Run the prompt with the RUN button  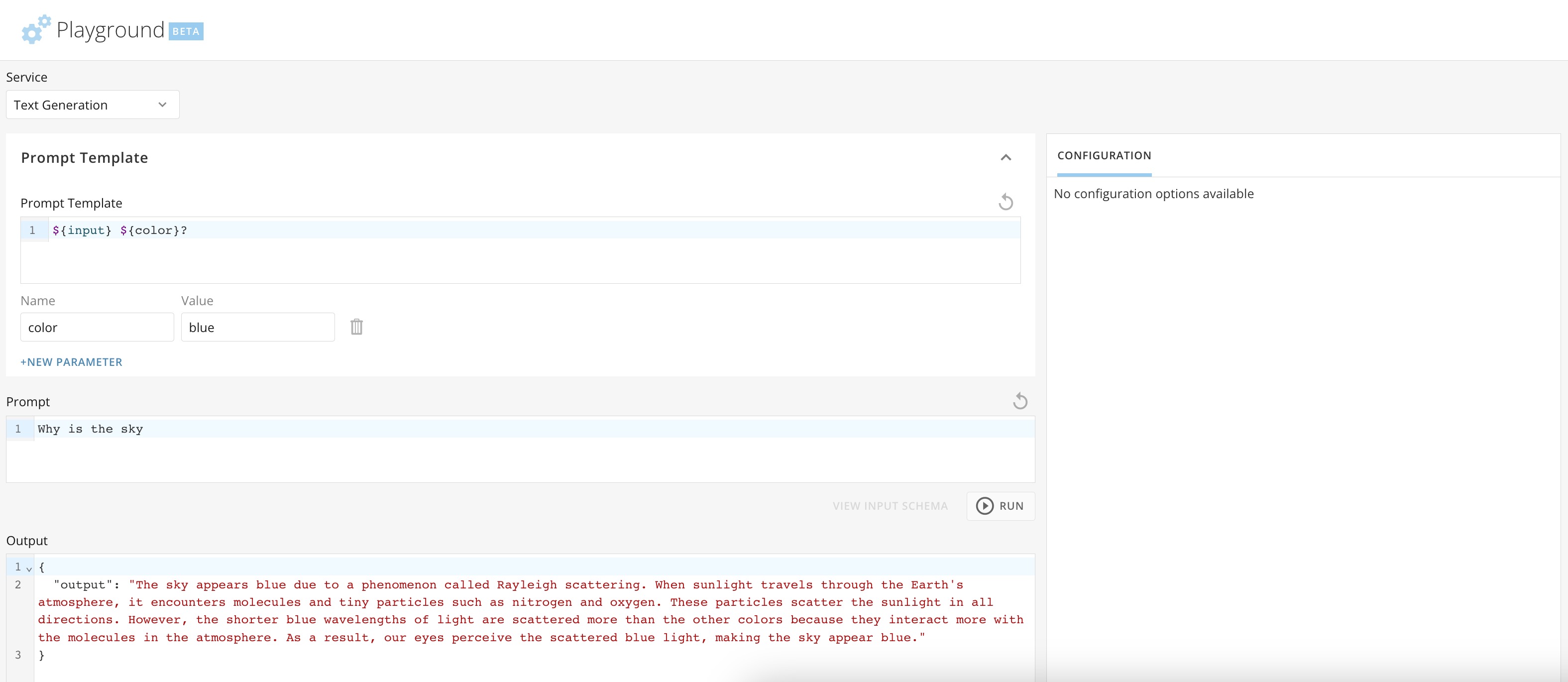pos(1000,506)
